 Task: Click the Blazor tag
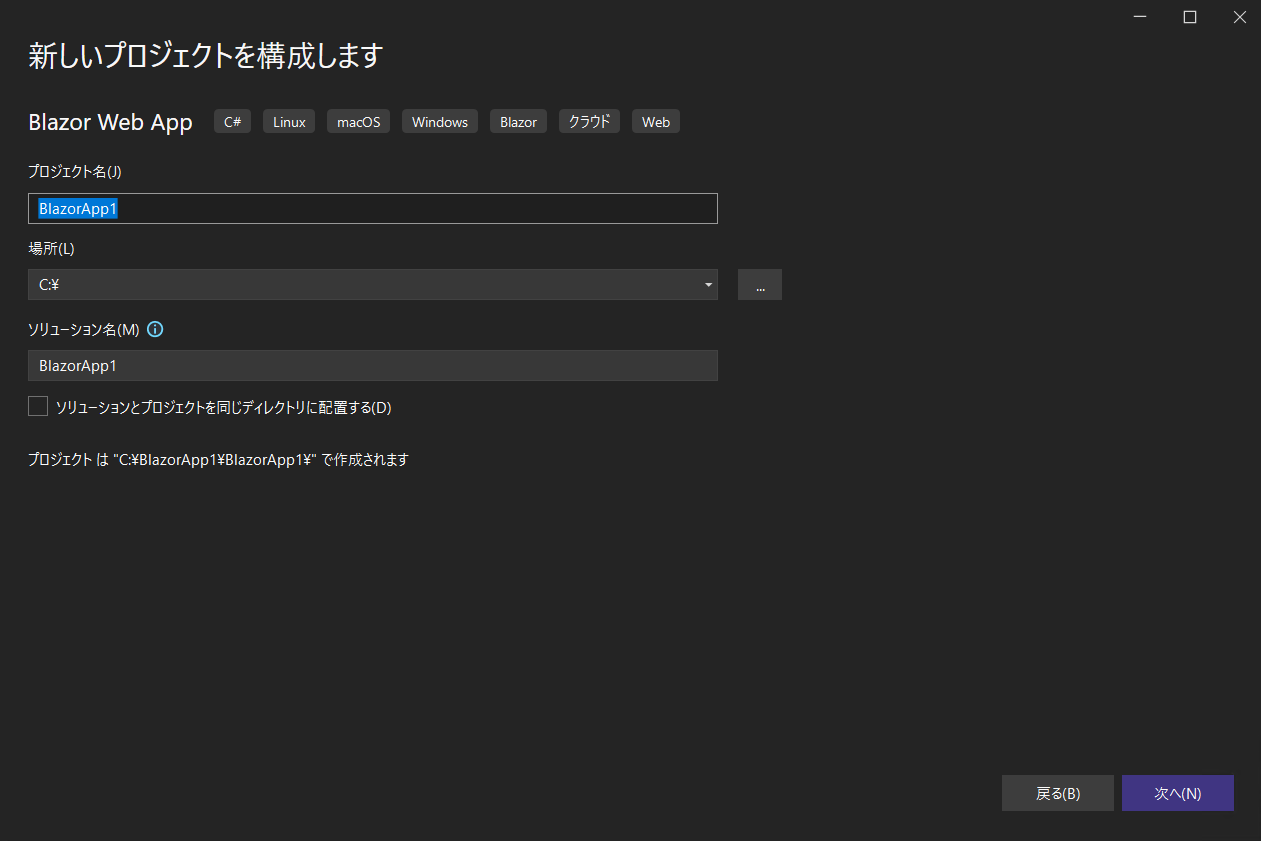(518, 122)
